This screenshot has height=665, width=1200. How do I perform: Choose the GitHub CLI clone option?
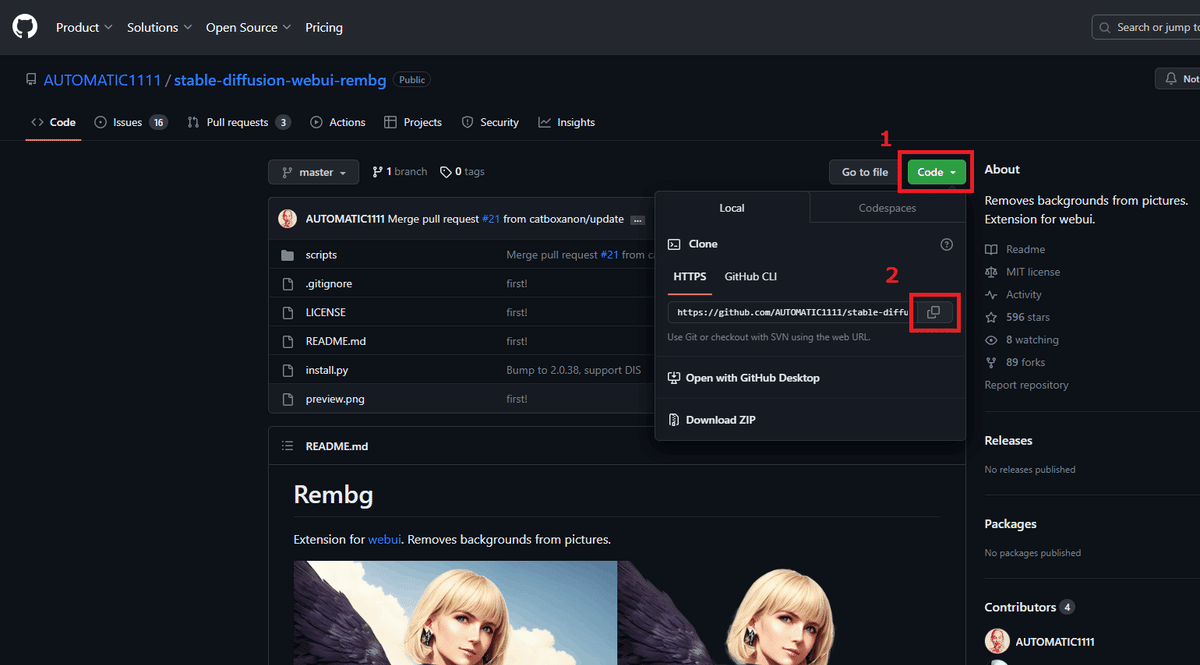point(751,276)
